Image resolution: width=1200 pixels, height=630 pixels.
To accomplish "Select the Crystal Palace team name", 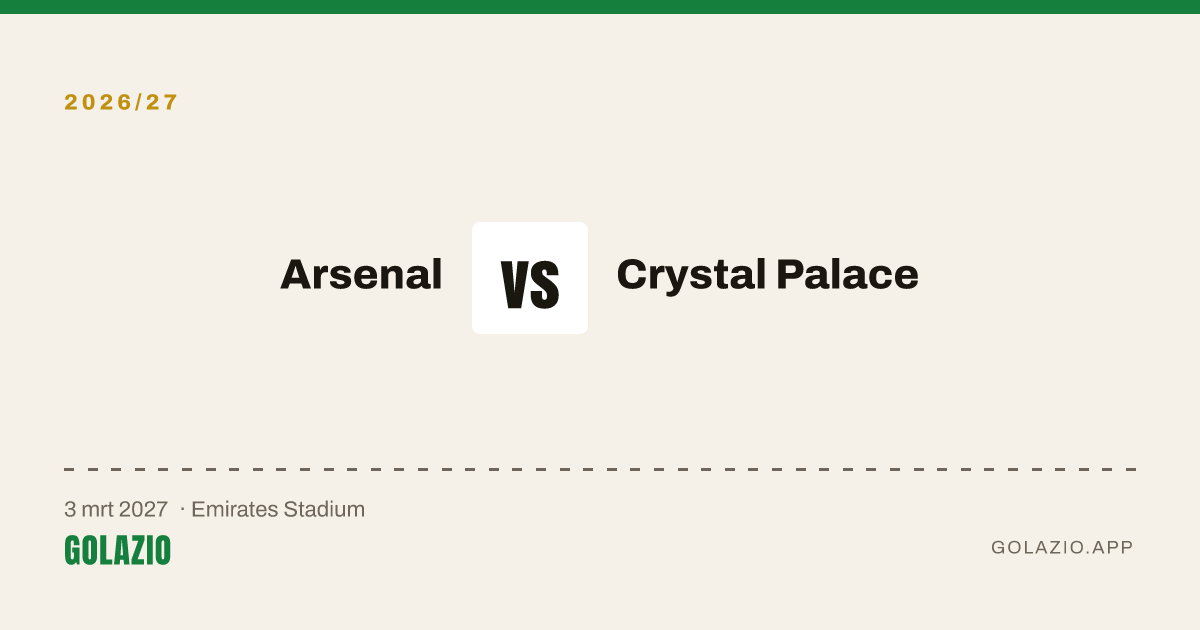I will point(767,275).
